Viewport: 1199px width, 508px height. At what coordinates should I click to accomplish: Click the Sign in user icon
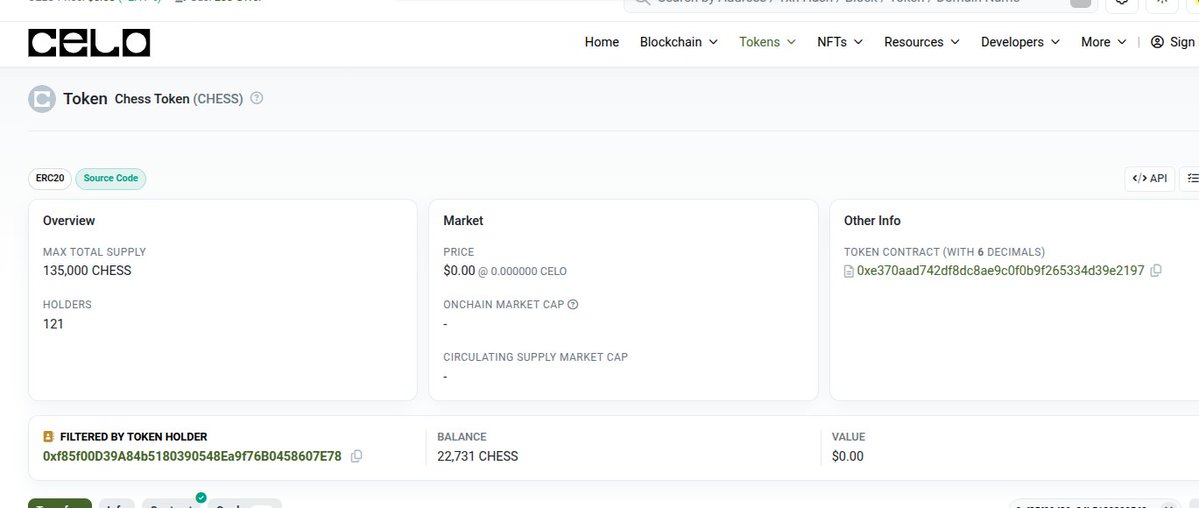click(1157, 42)
